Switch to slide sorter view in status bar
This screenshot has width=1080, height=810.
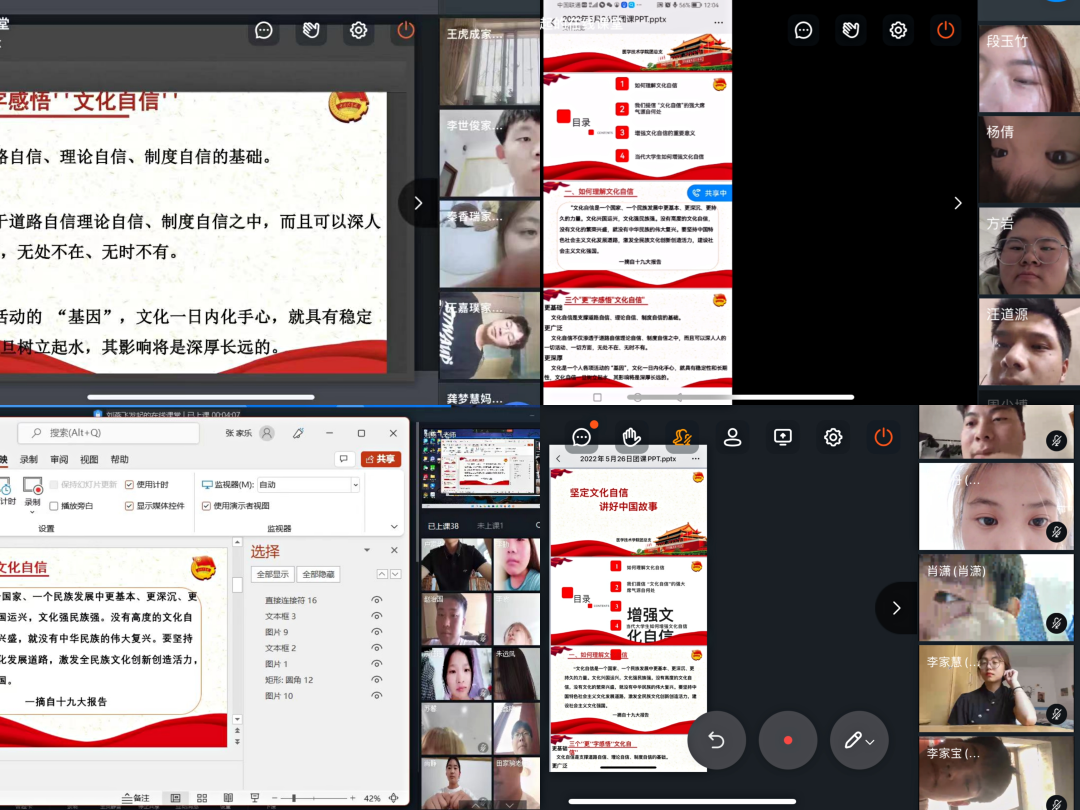[x=202, y=798]
